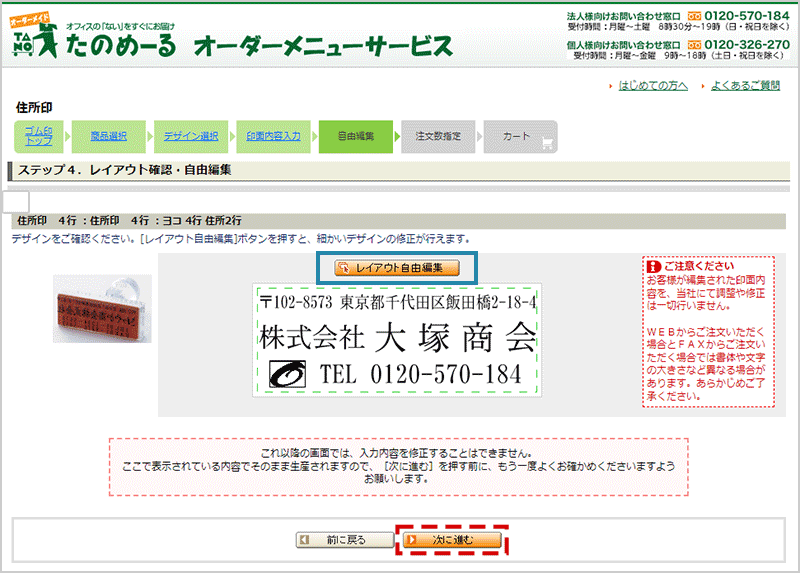Screen dimensions: 800x573
Task: Click the stamp preview logo mark
Action: pyautogui.click(x=287, y=375)
